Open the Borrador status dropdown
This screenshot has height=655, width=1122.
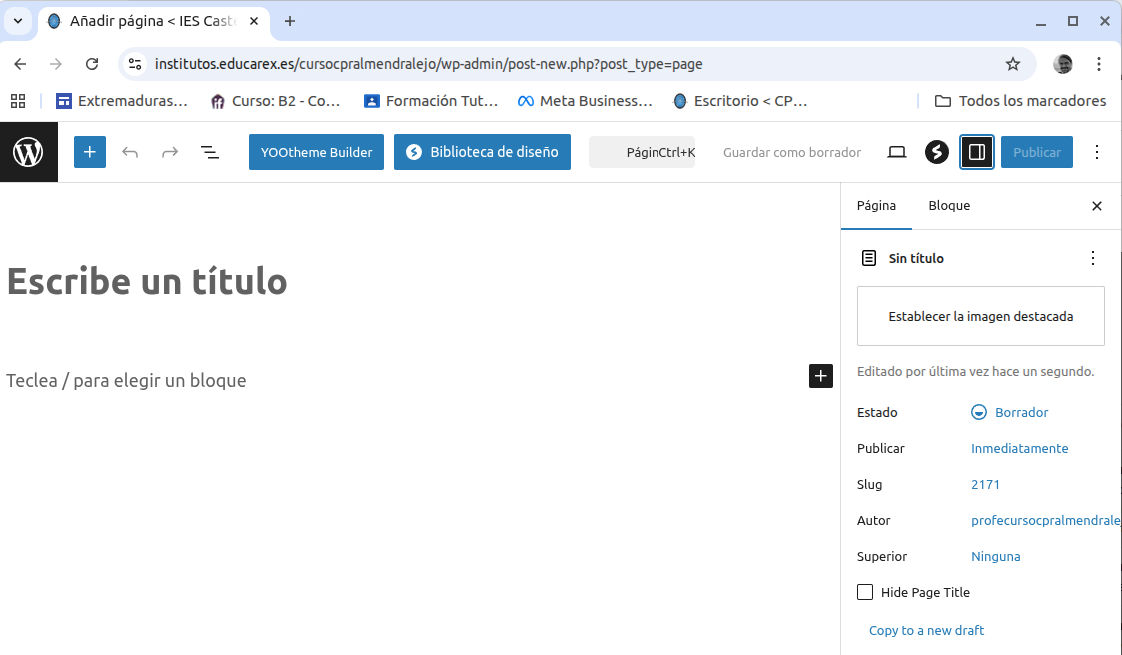coord(1010,412)
